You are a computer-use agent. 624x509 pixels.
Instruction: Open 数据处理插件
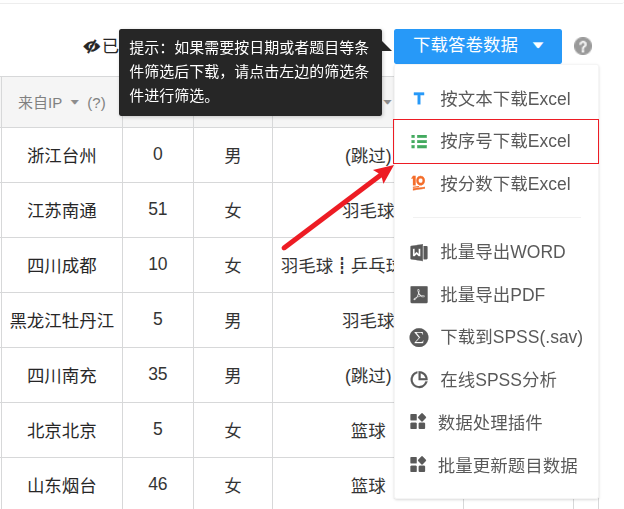click(496, 422)
